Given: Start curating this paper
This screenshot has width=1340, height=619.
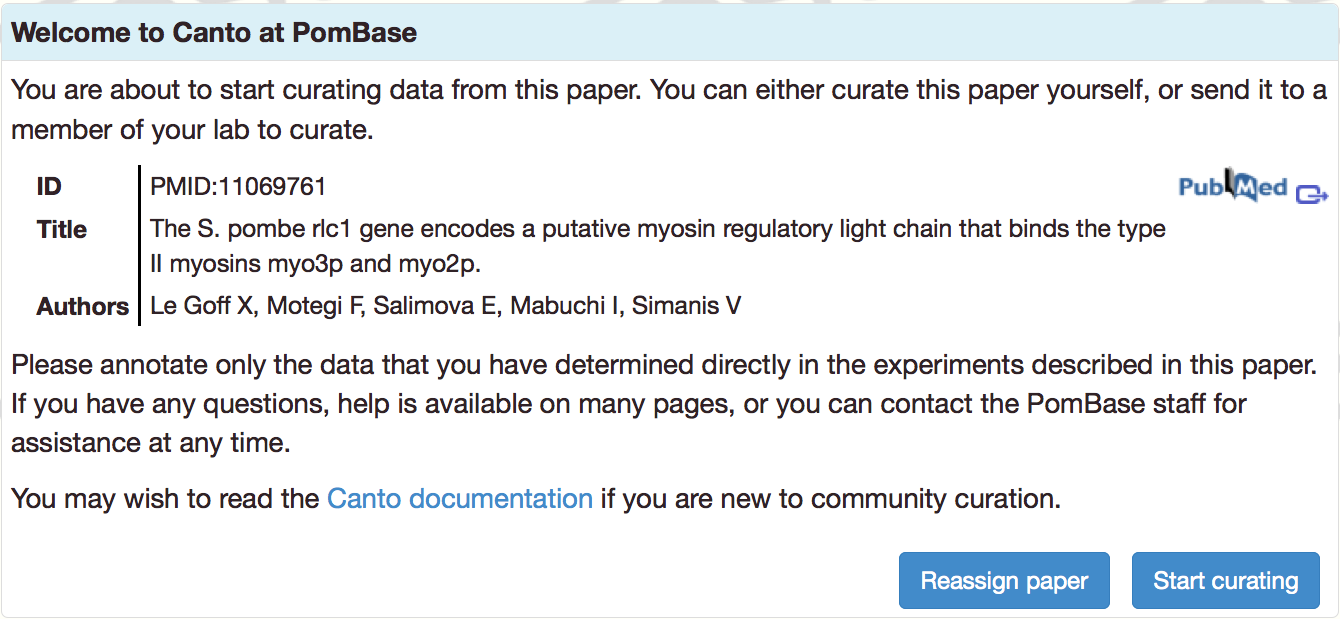Looking at the screenshot, I should [1225, 580].
